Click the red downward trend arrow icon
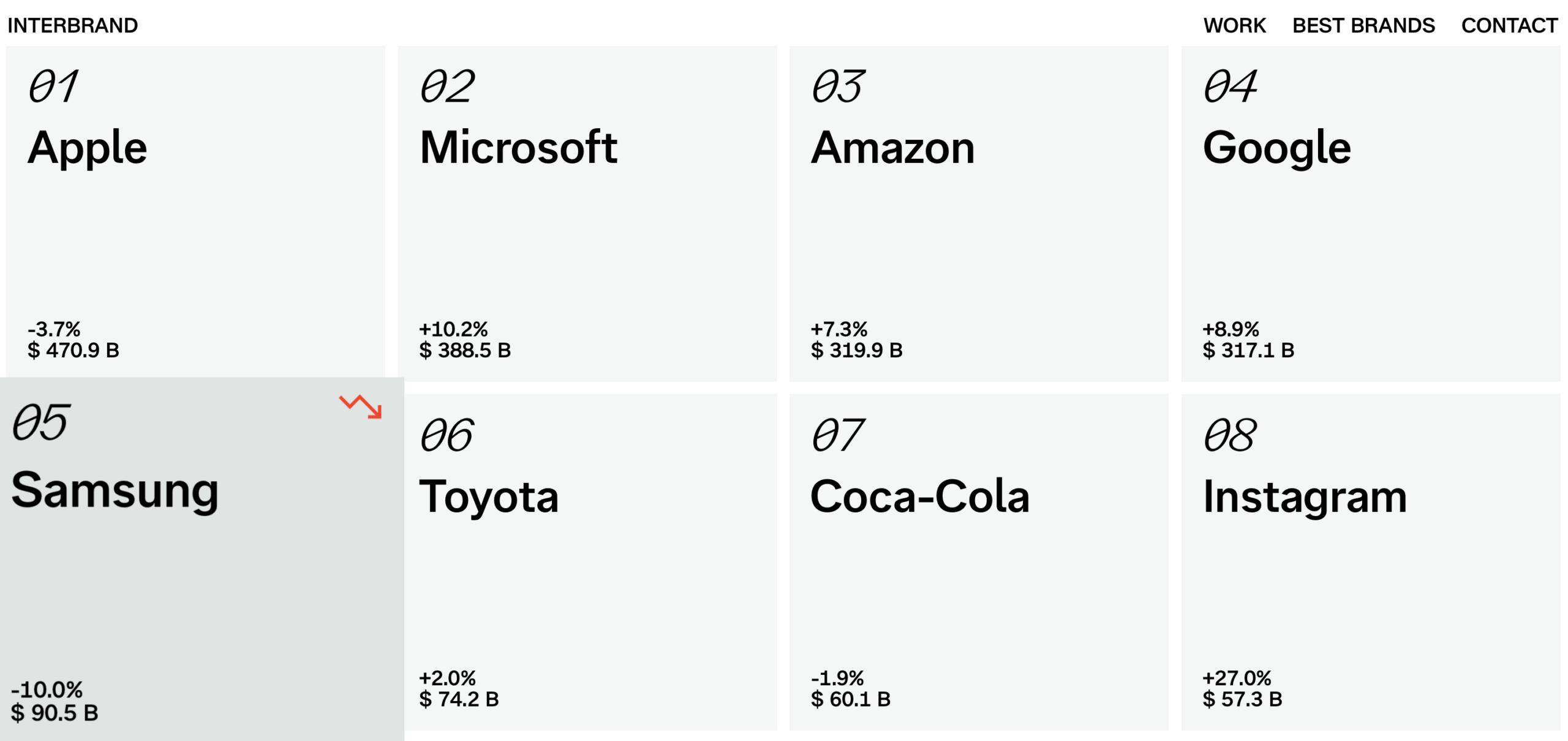Image resolution: width=1568 pixels, height=741 pixels. pyautogui.click(x=361, y=406)
